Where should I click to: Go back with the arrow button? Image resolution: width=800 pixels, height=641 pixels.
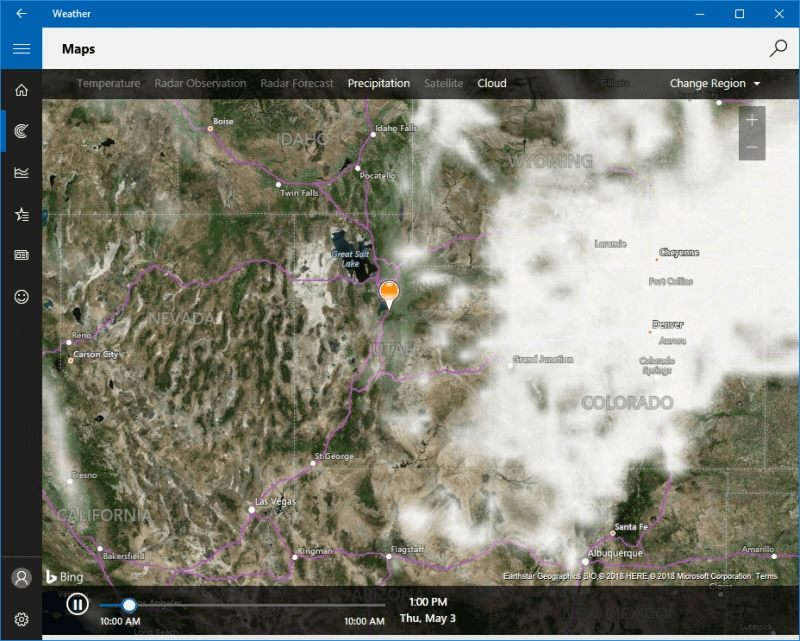tap(21, 13)
